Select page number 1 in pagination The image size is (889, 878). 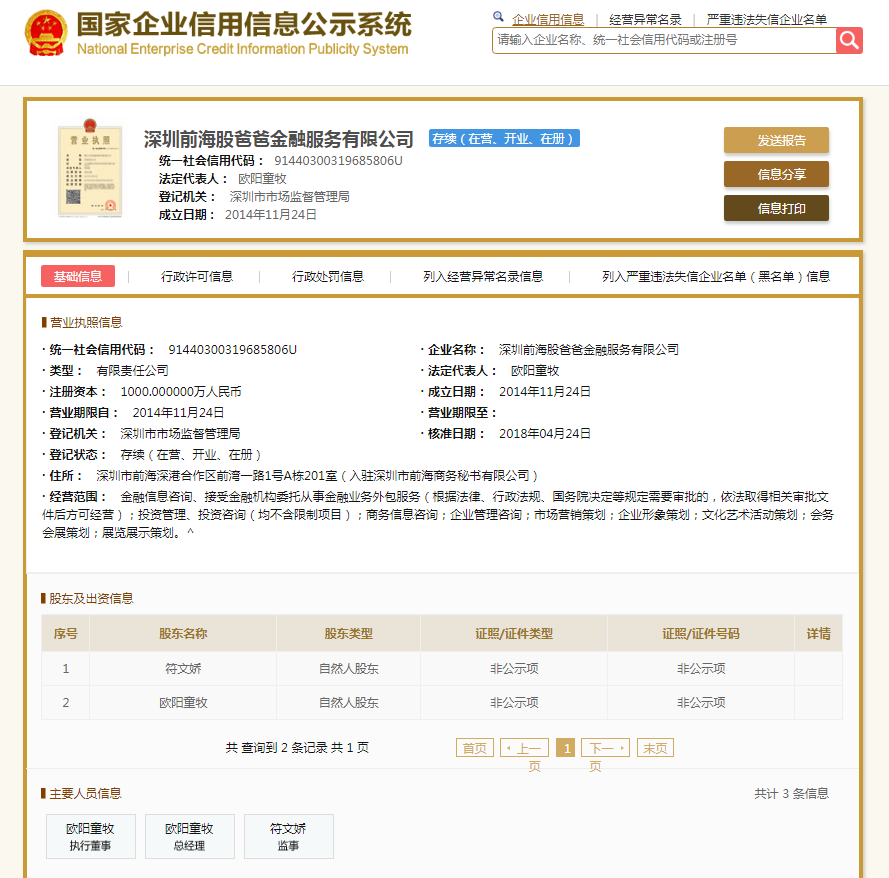[x=565, y=748]
